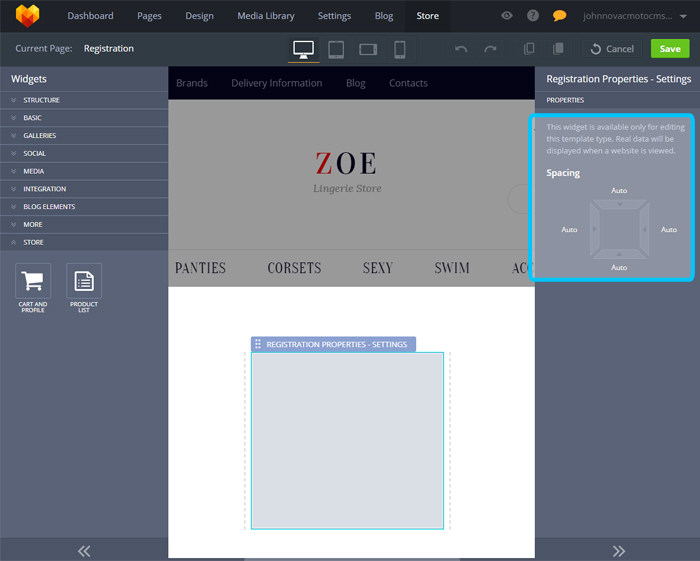700x561 pixels.
Task: Click the left spacing arrow in box
Action: [x=594, y=229]
